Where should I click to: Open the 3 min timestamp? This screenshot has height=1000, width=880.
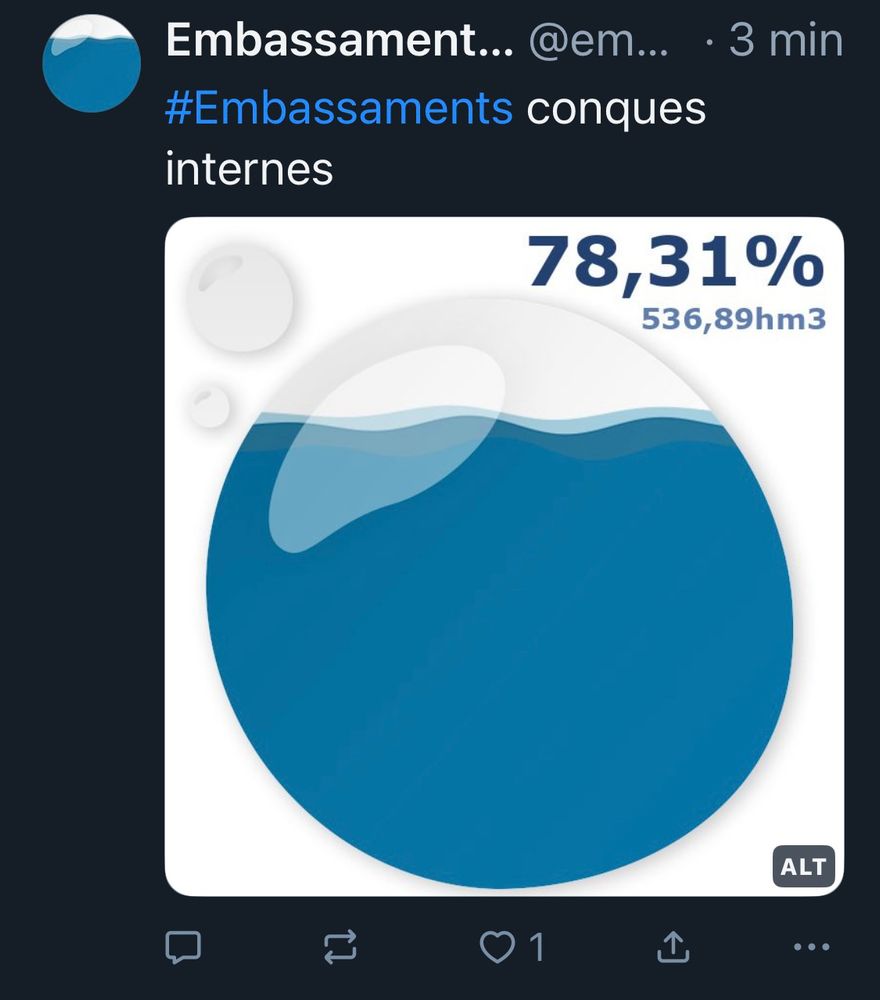click(786, 40)
